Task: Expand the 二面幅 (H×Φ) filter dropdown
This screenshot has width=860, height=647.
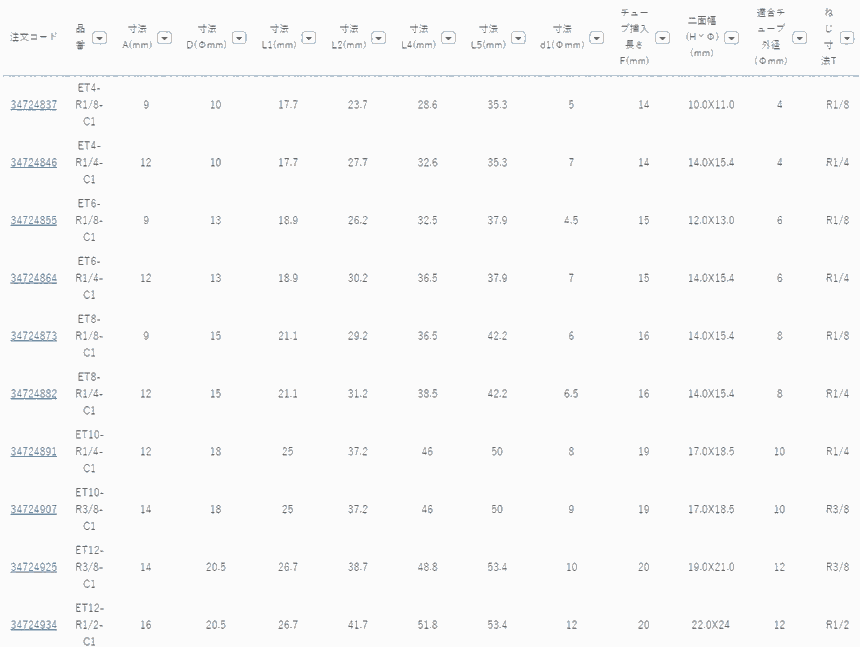Action: click(x=732, y=38)
